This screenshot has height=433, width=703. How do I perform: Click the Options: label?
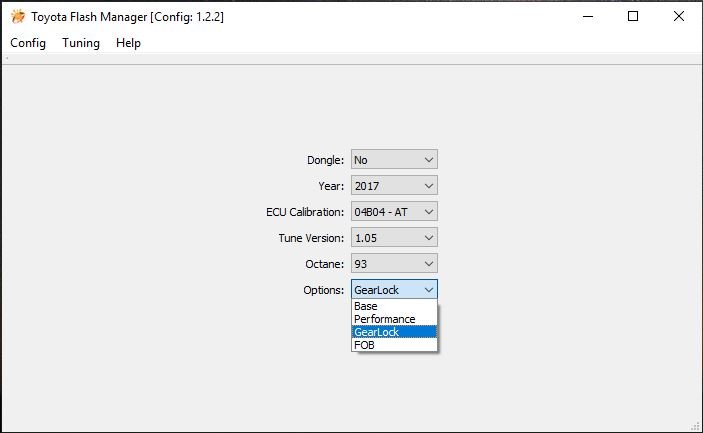click(323, 290)
